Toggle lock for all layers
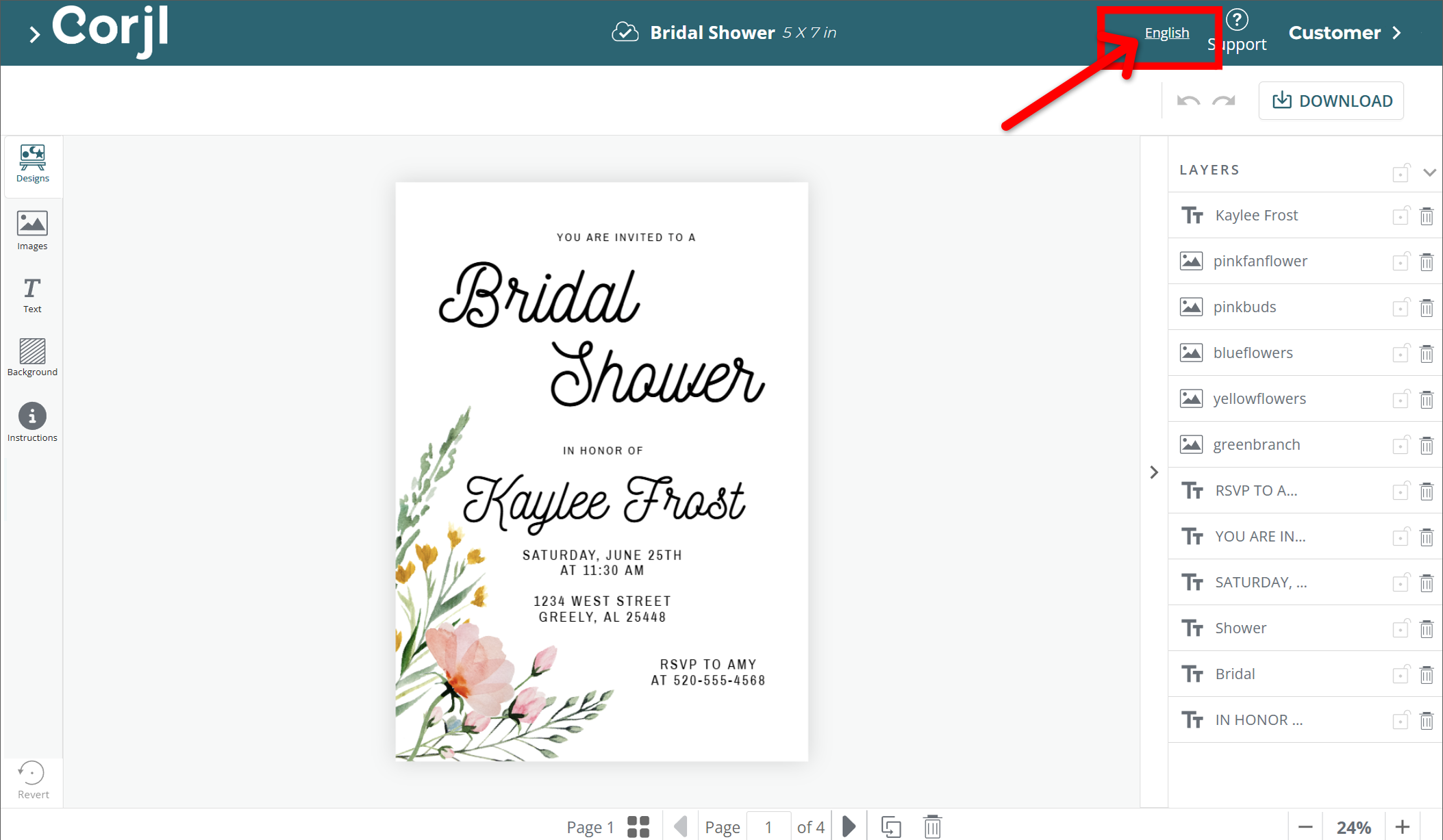 (1401, 172)
